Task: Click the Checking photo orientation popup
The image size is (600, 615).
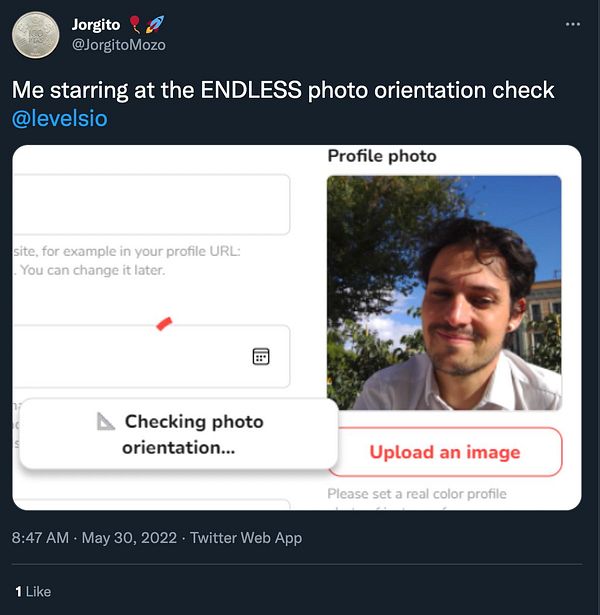Action: [178, 434]
